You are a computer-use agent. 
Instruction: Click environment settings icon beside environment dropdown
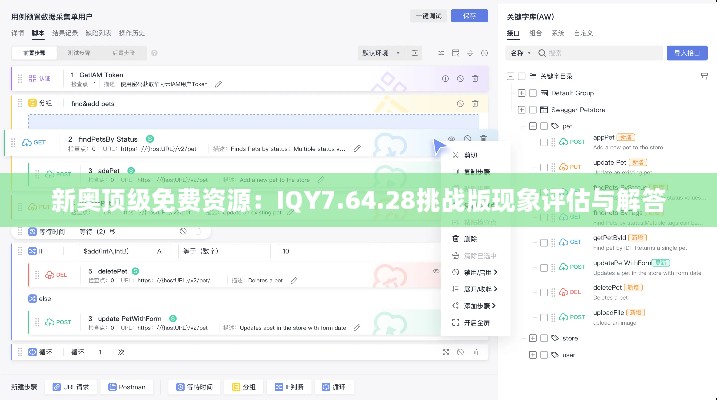[x=414, y=53]
